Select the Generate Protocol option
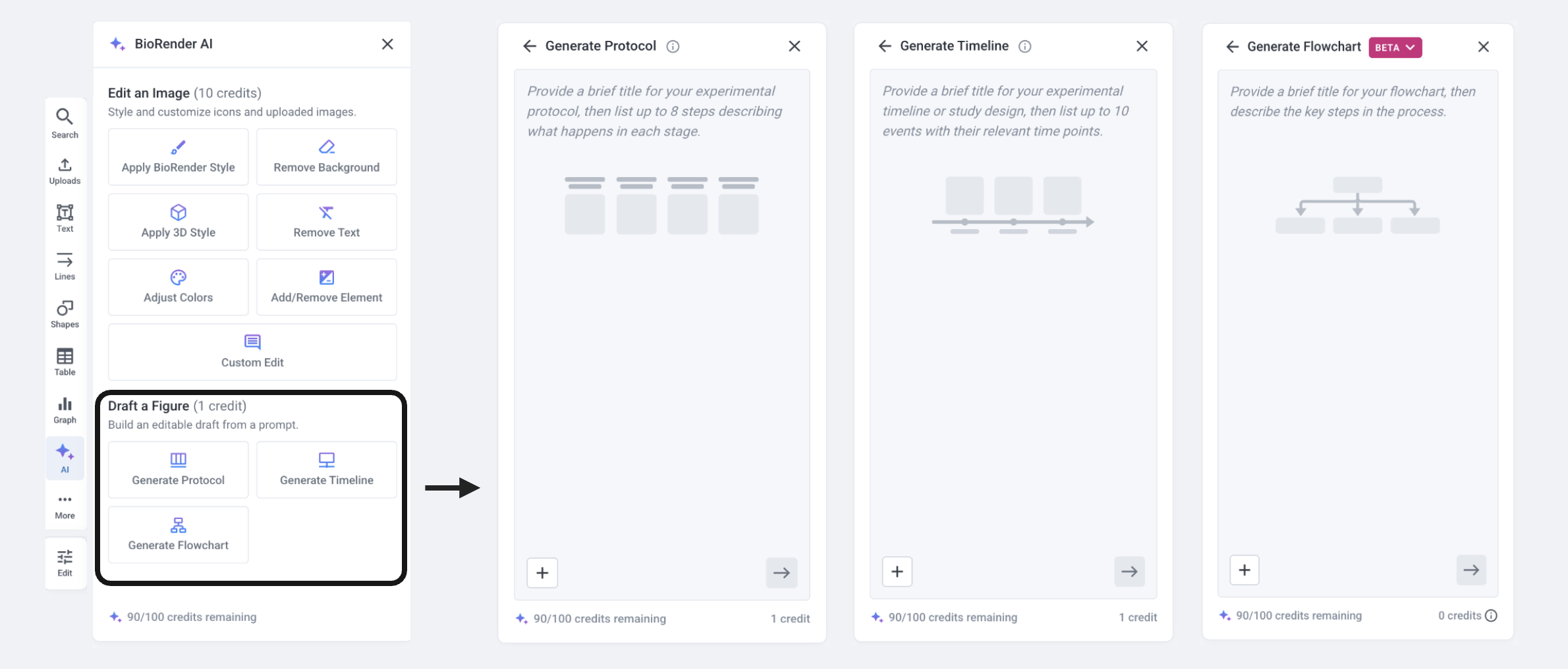The height and width of the screenshot is (669, 1568). [x=178, y=469]
